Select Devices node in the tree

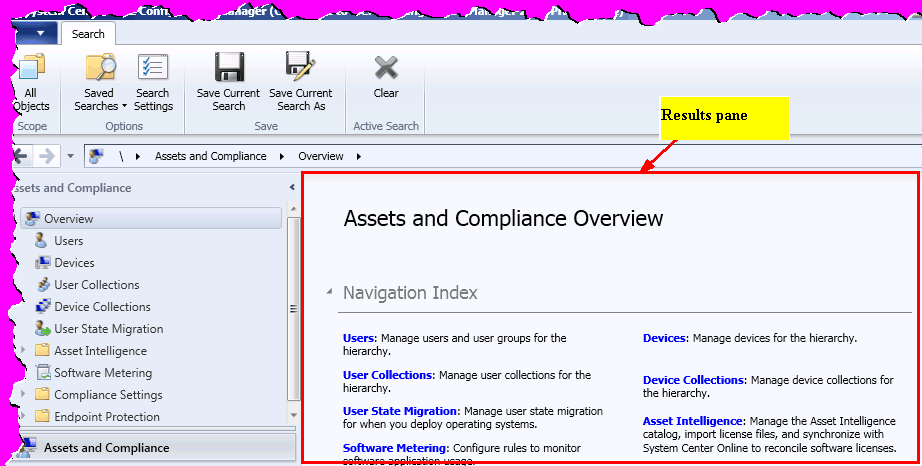coord(74,263)
